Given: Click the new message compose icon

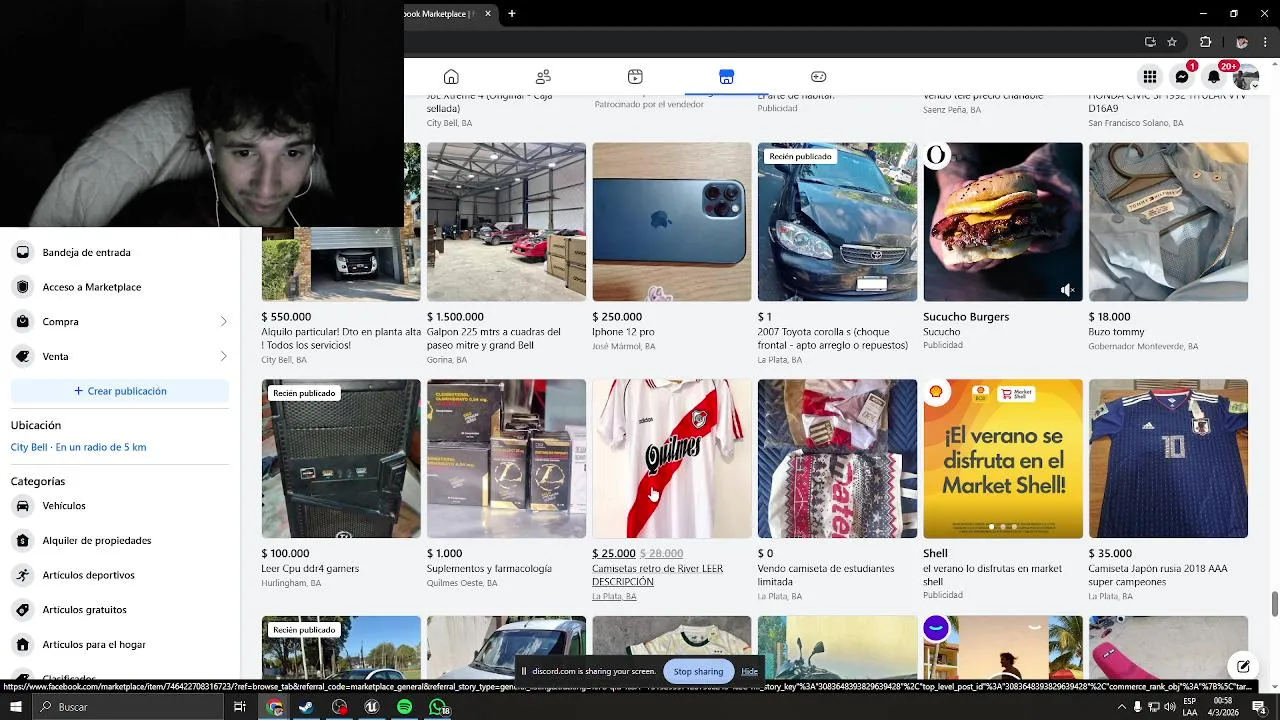Looking at the screenshot, I should tap(1243, 666).
